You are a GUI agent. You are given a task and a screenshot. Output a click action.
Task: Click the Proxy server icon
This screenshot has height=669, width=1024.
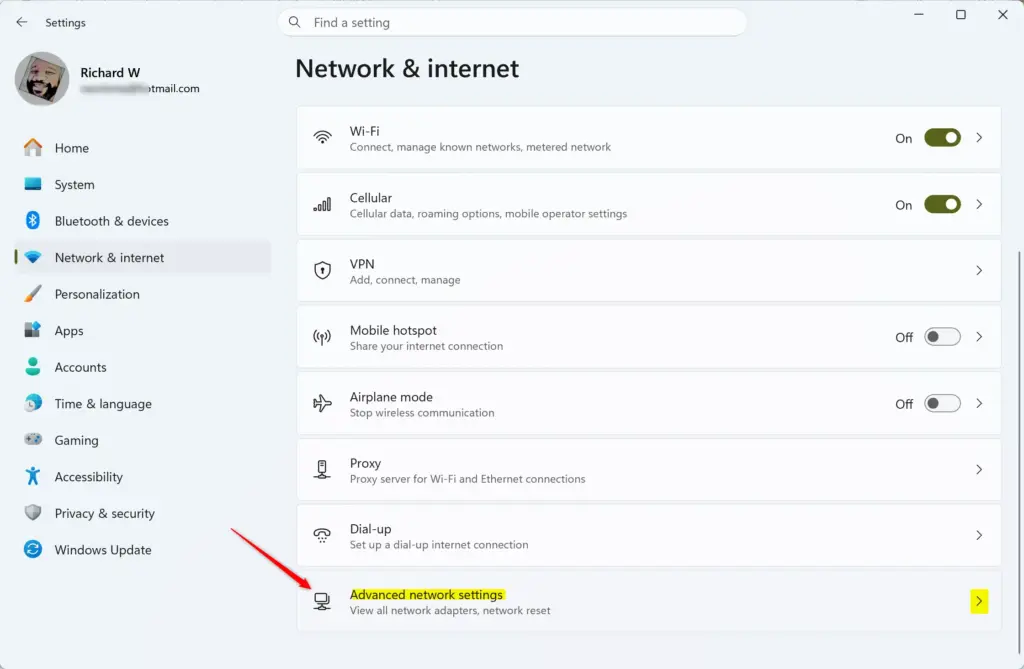pos(322,470)
